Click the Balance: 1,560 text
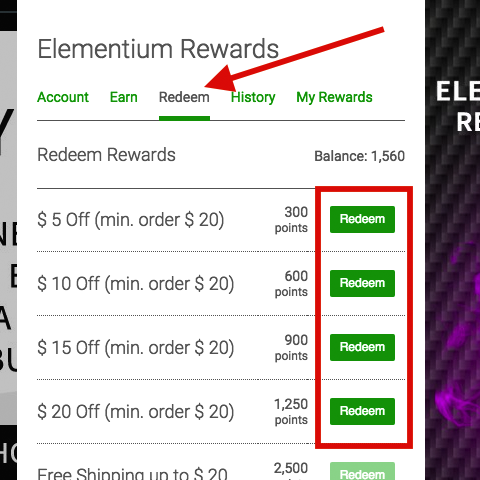 pos(359,156)
